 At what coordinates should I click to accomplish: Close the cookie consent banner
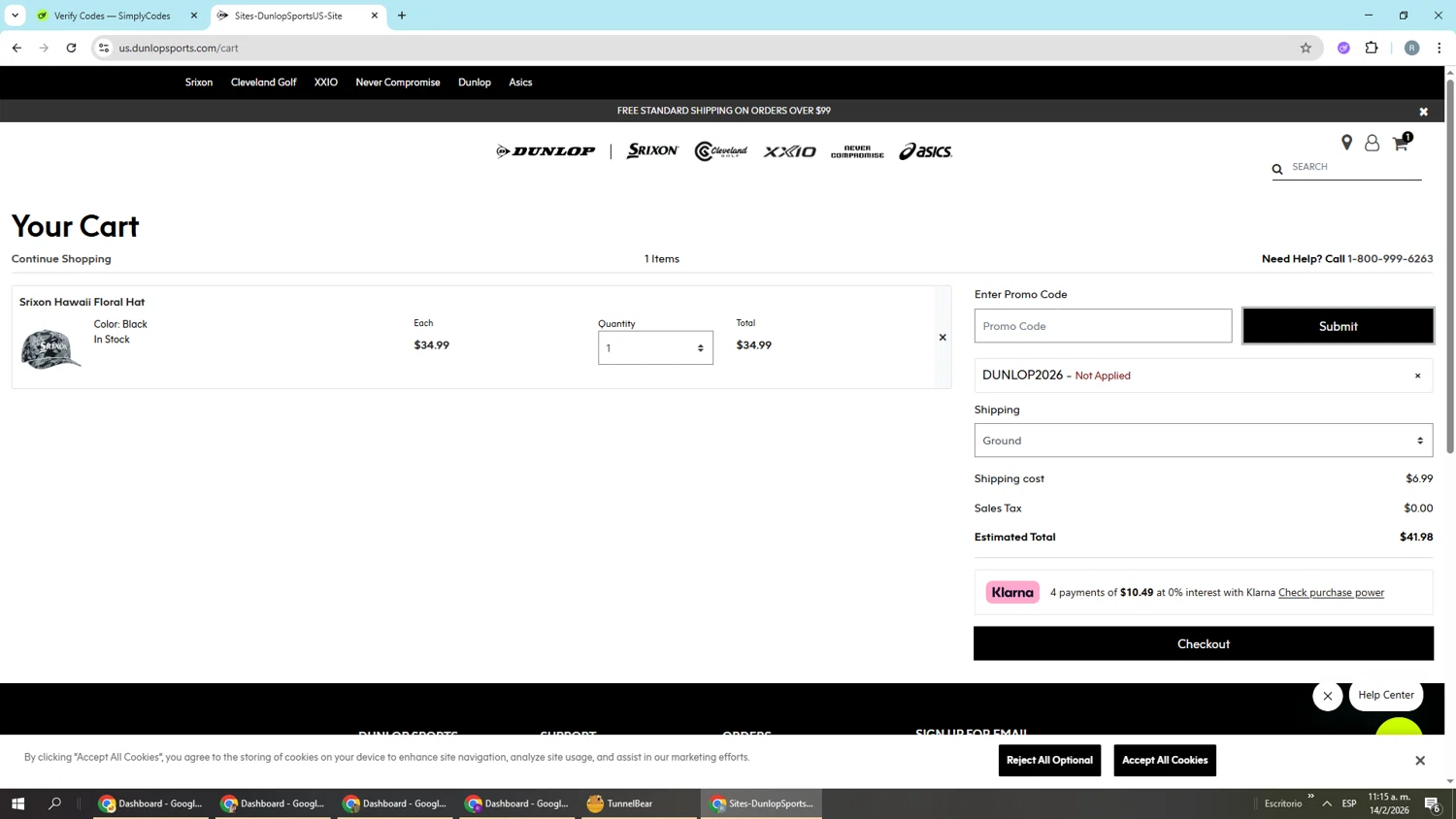click(x=1420, y=760)
